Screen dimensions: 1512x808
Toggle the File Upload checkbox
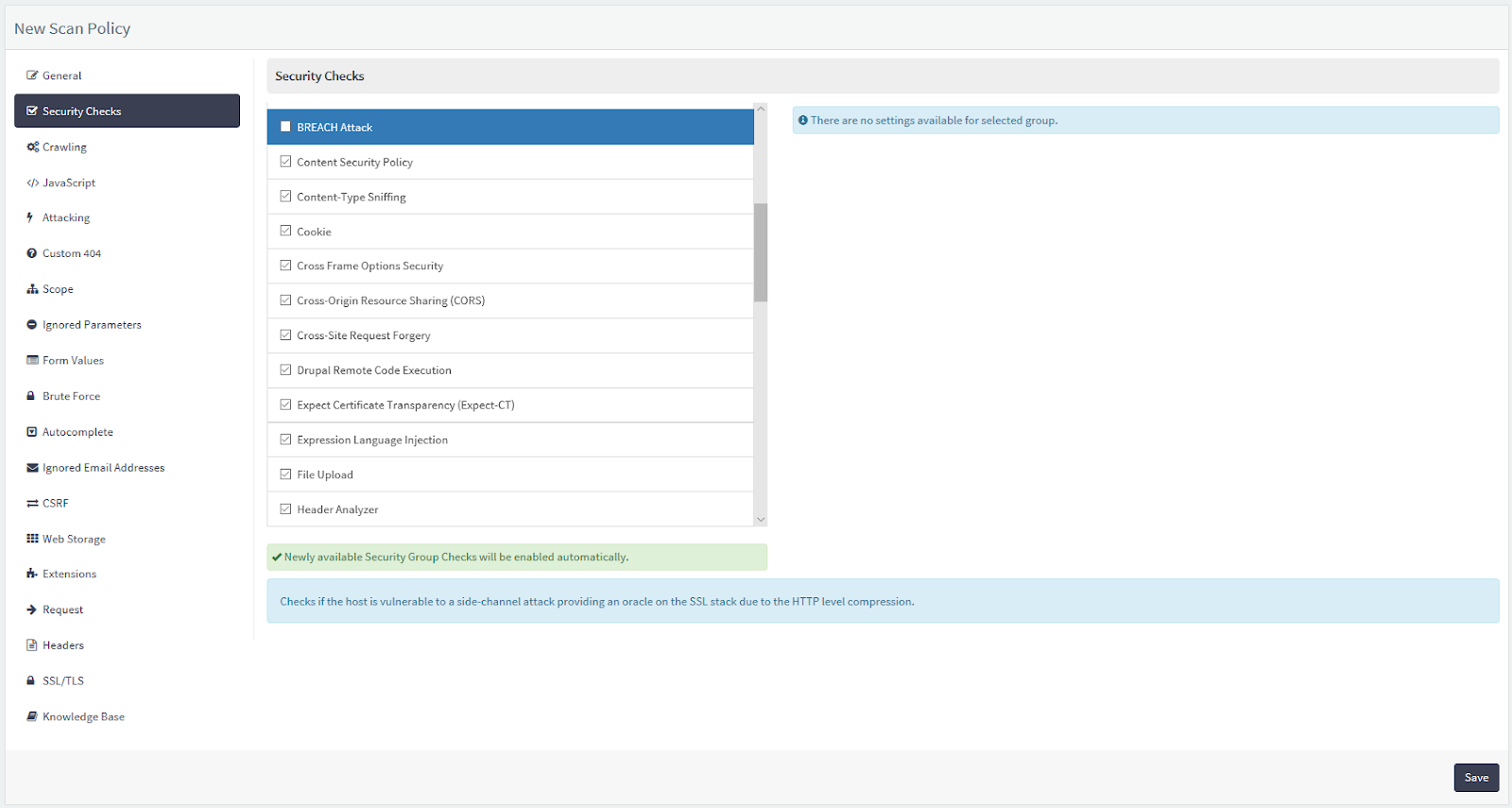285,474
